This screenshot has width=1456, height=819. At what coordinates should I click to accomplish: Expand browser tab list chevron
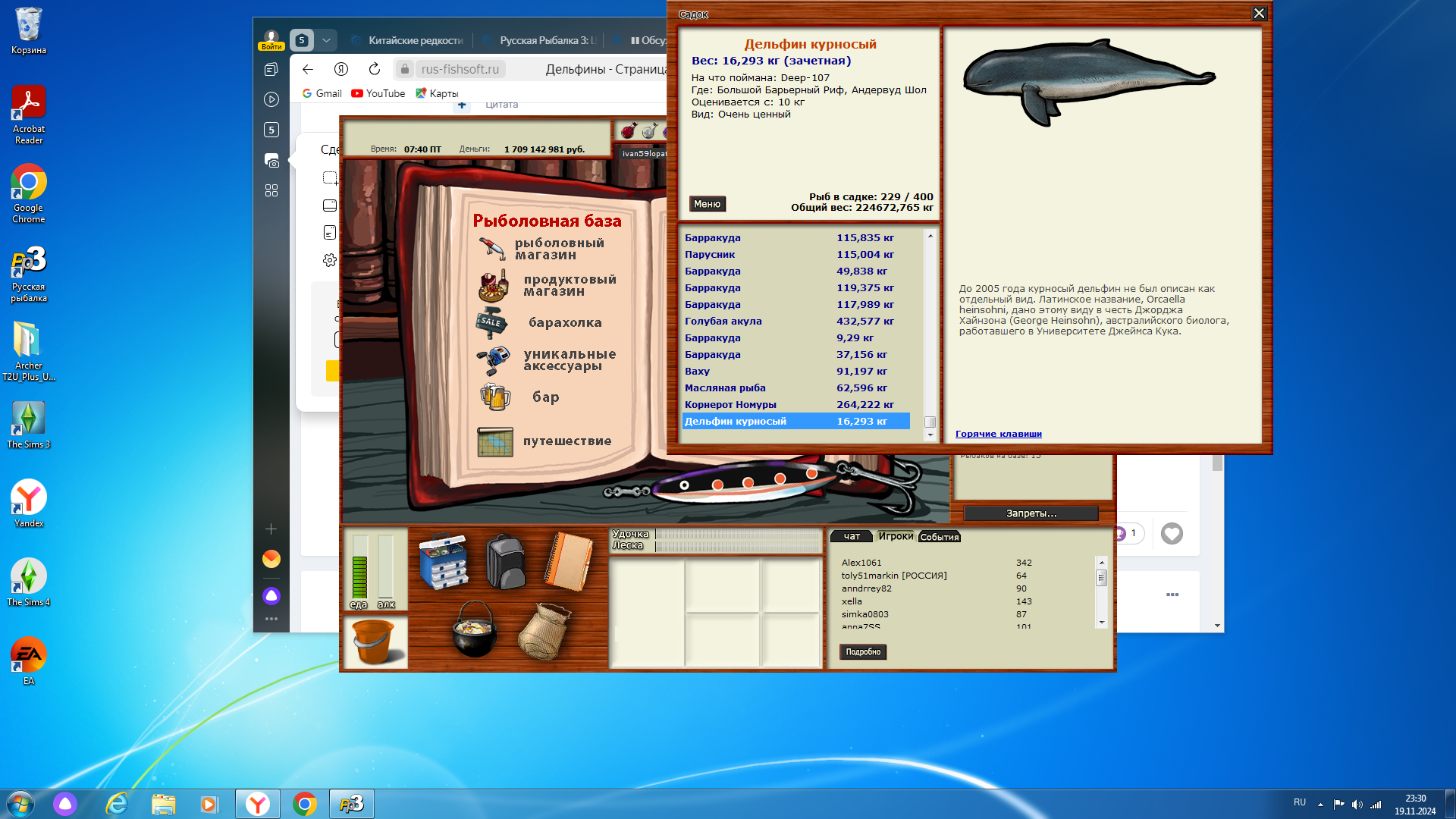[326, 40]
